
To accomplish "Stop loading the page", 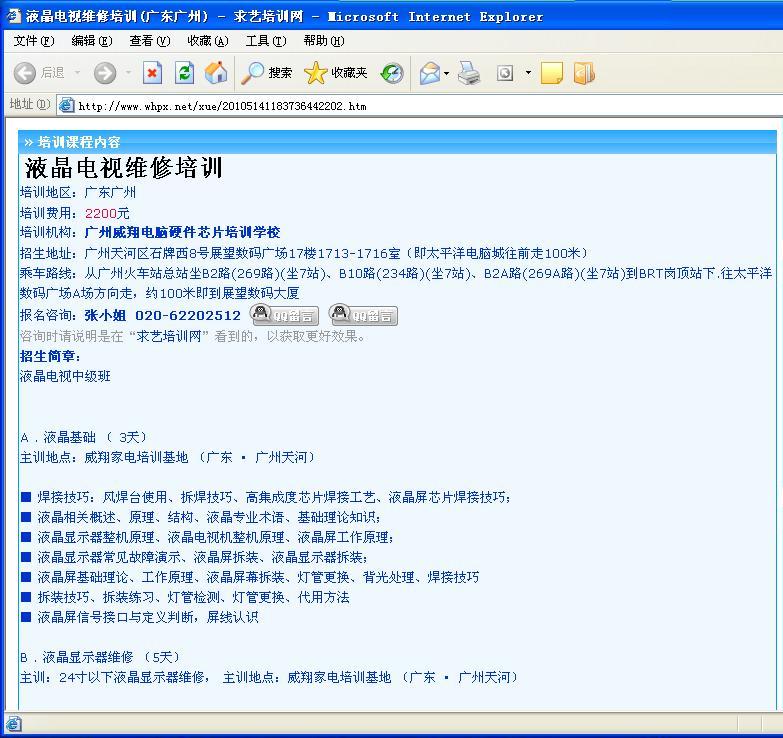I will [x=152, y=73].
